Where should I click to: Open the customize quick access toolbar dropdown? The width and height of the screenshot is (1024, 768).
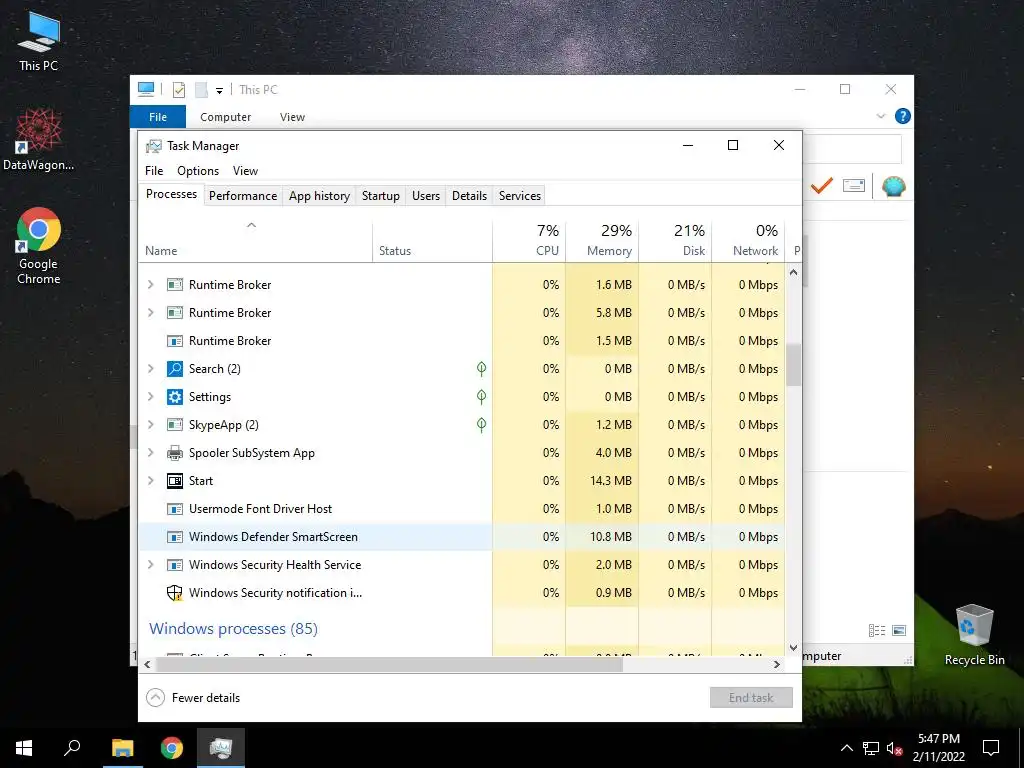219,91
